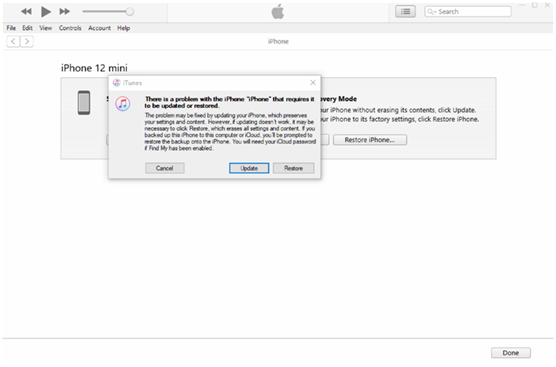The image size is (556, 367).
Task: Click the Done button
Action: click(511, 353)
